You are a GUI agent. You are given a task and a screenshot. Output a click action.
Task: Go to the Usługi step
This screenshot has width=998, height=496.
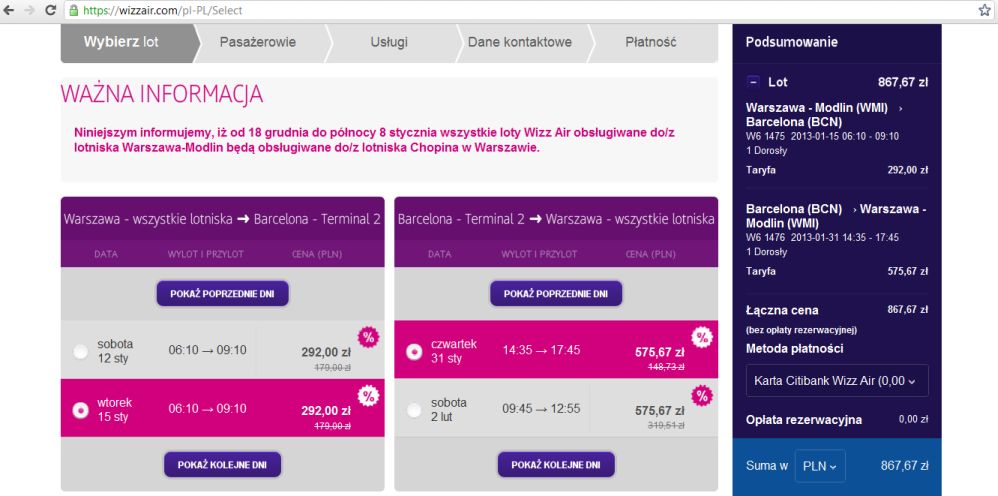pyautogui.click(x=389, y=43)
